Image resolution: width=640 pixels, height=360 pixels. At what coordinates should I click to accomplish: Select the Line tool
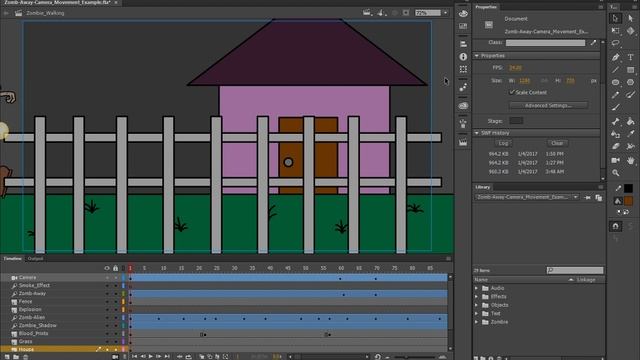point(616,70)
